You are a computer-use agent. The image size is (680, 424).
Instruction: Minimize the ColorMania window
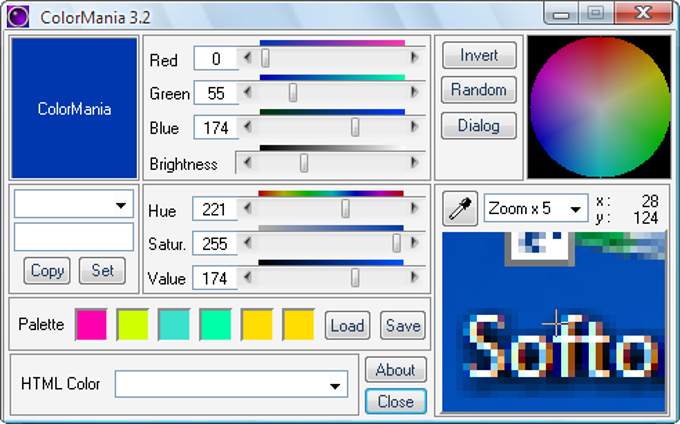click(561, 13)
